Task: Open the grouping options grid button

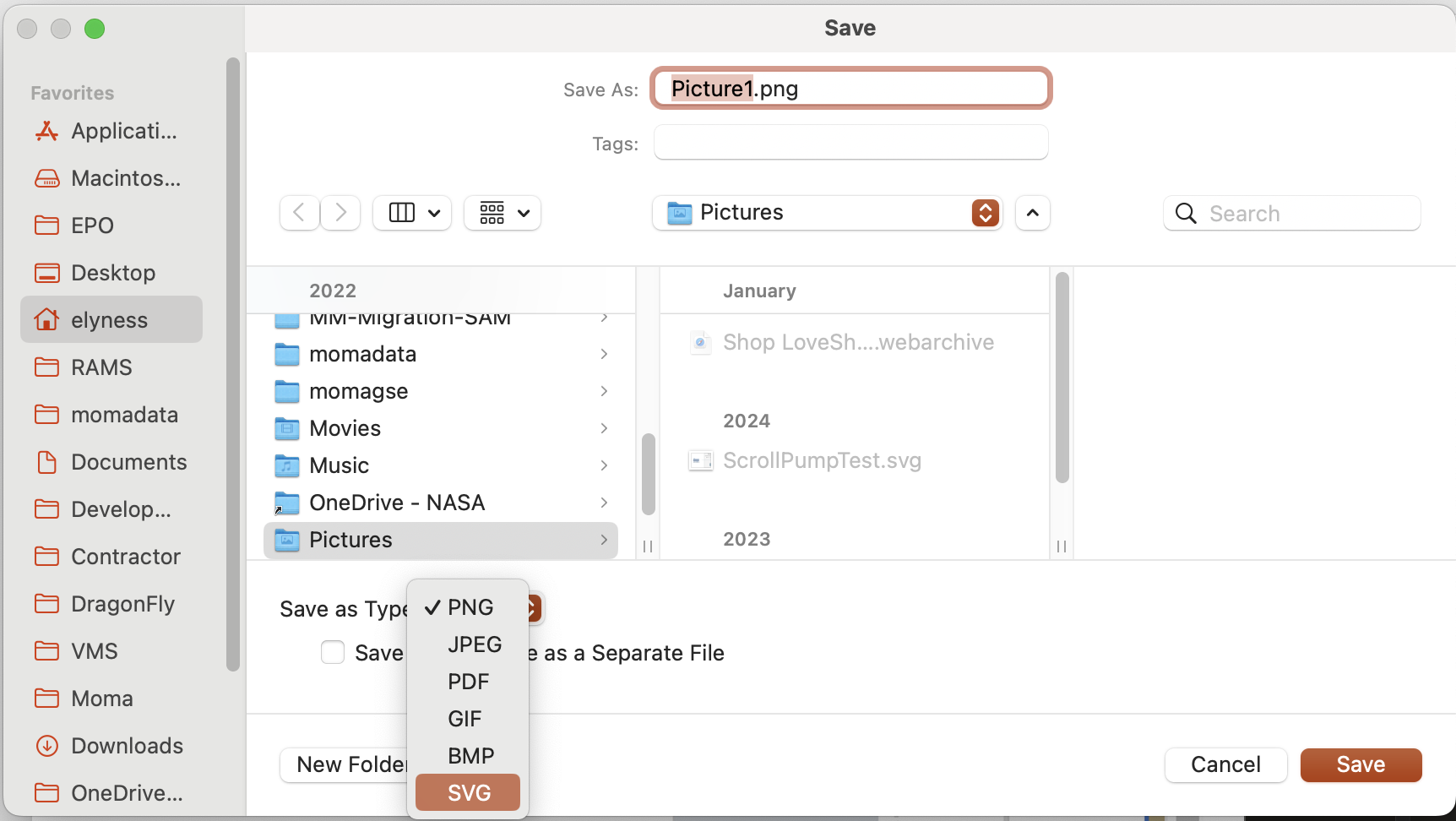Action: click(503, 213)
